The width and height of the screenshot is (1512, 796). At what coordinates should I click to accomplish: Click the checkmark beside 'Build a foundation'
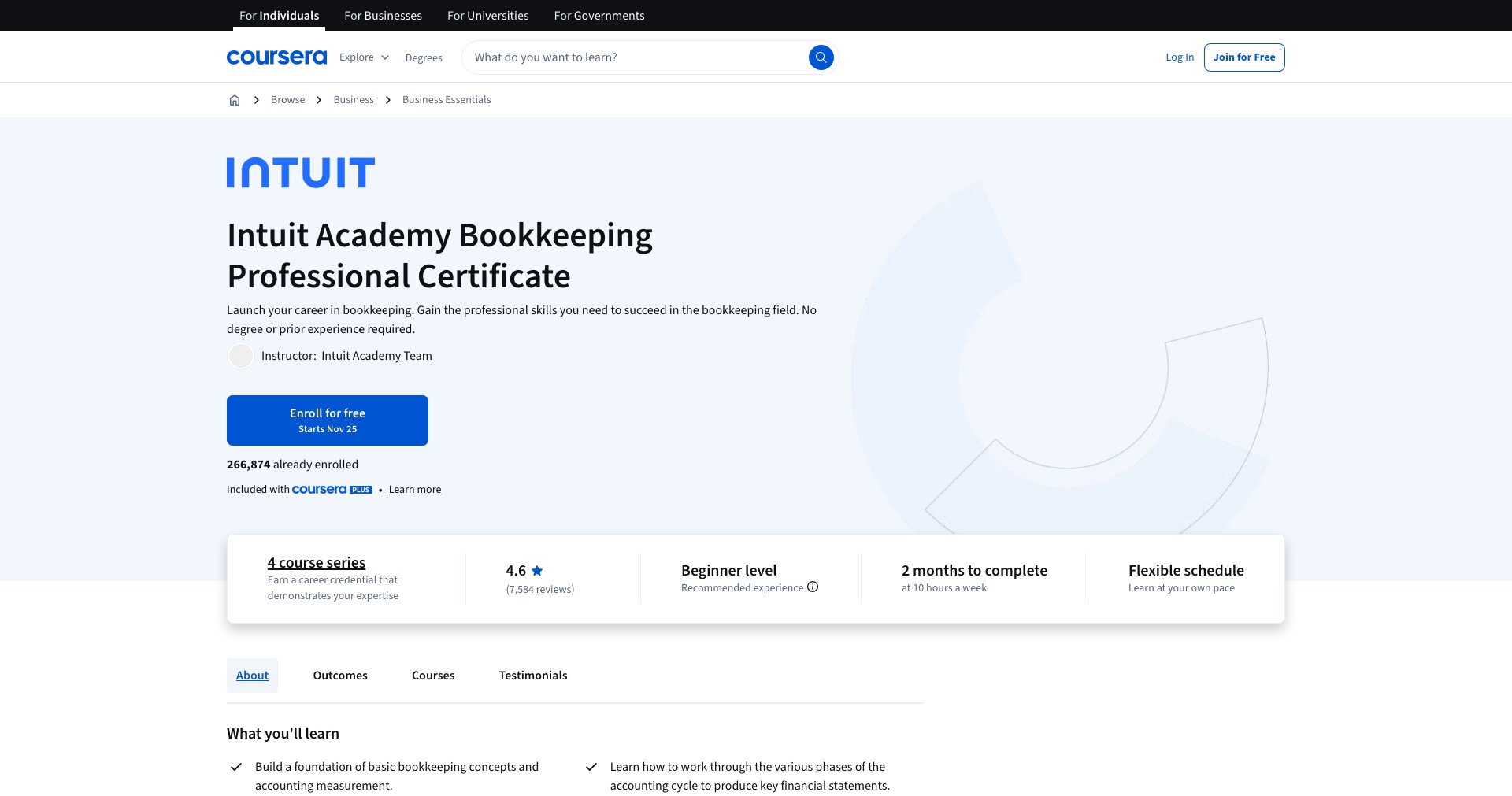coord(235,767)
